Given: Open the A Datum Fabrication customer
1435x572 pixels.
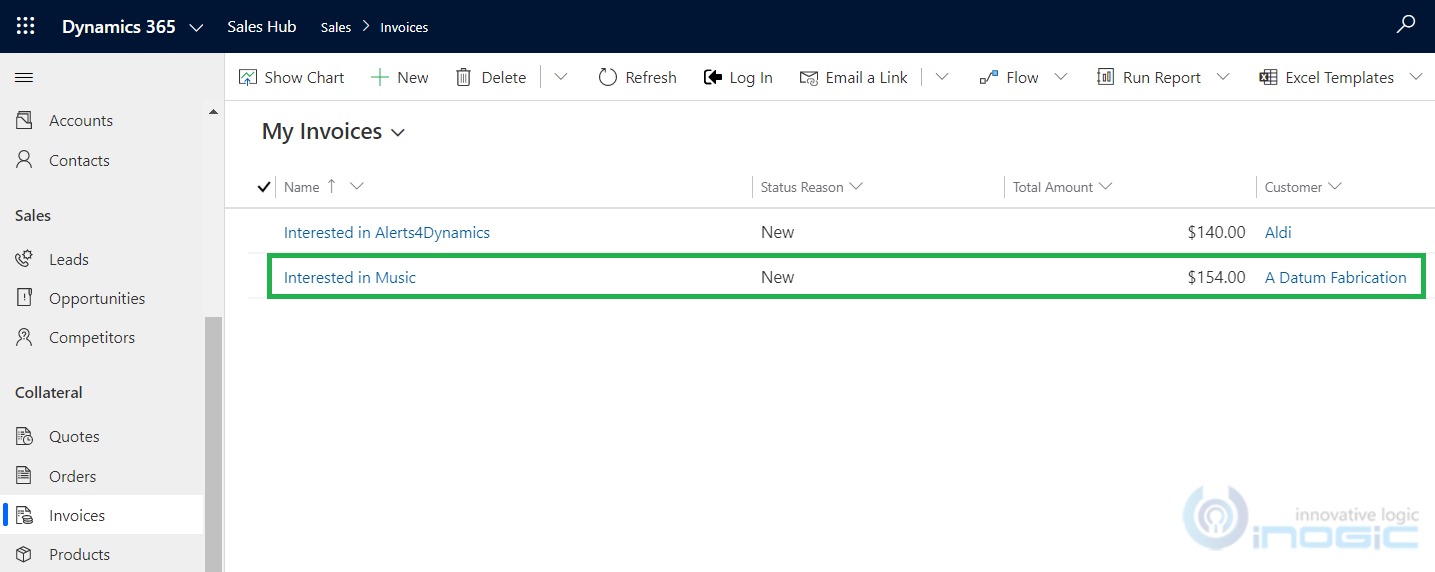Looking at the screenshot, I should tap(1335, 277).
